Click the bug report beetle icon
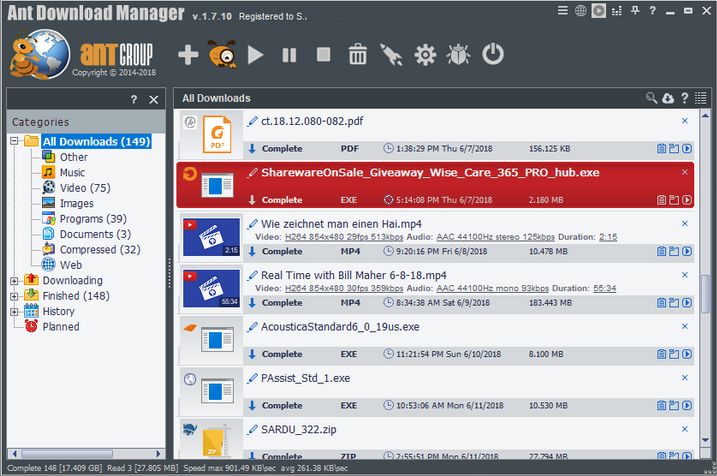Screen dimensions: 717x476 (459, 55)
